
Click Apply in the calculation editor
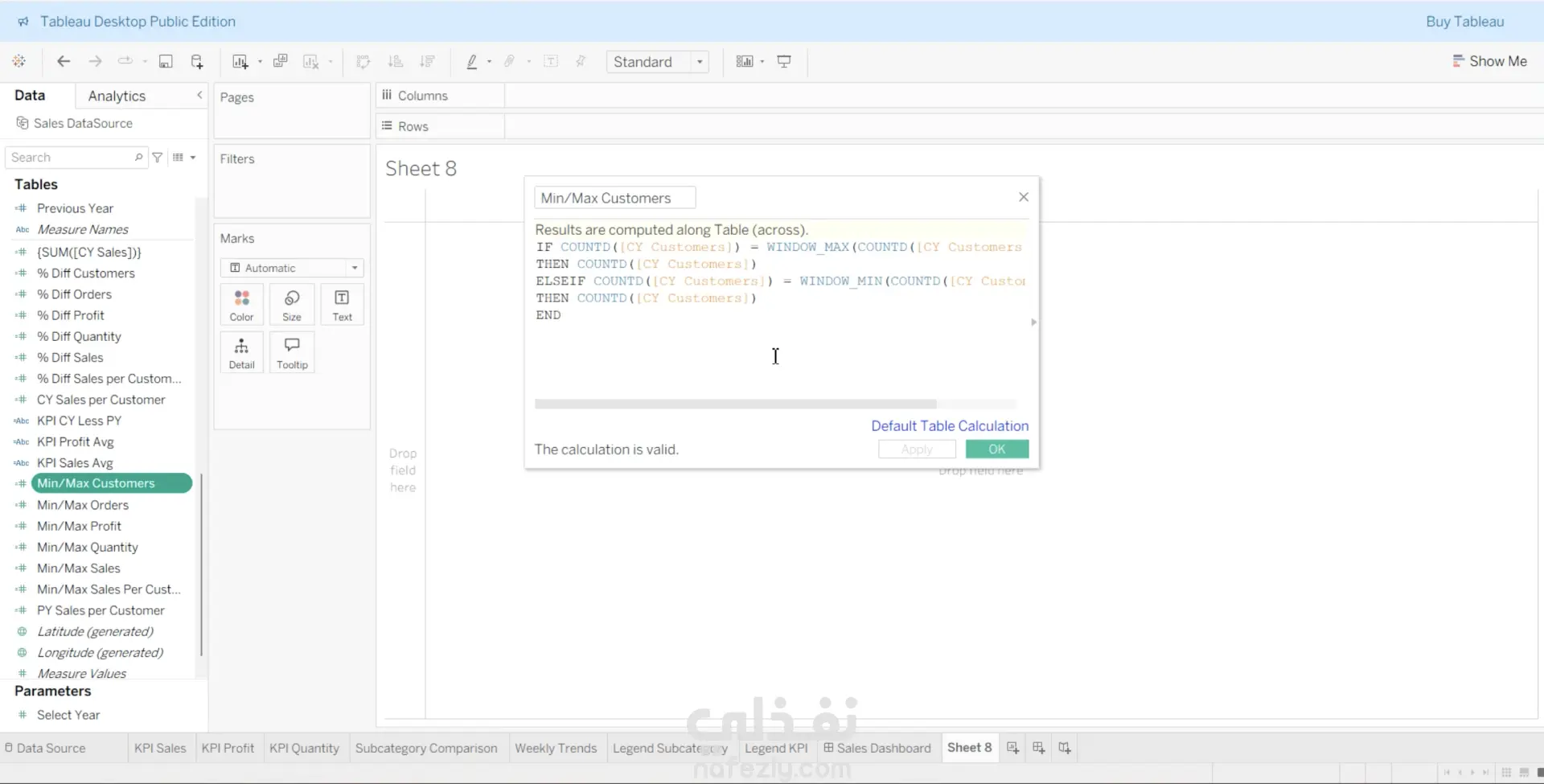coord(917,449)
